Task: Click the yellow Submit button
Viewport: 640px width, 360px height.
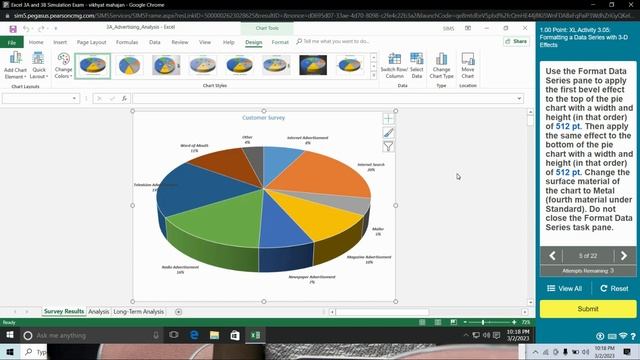Action: pos(588,309)
